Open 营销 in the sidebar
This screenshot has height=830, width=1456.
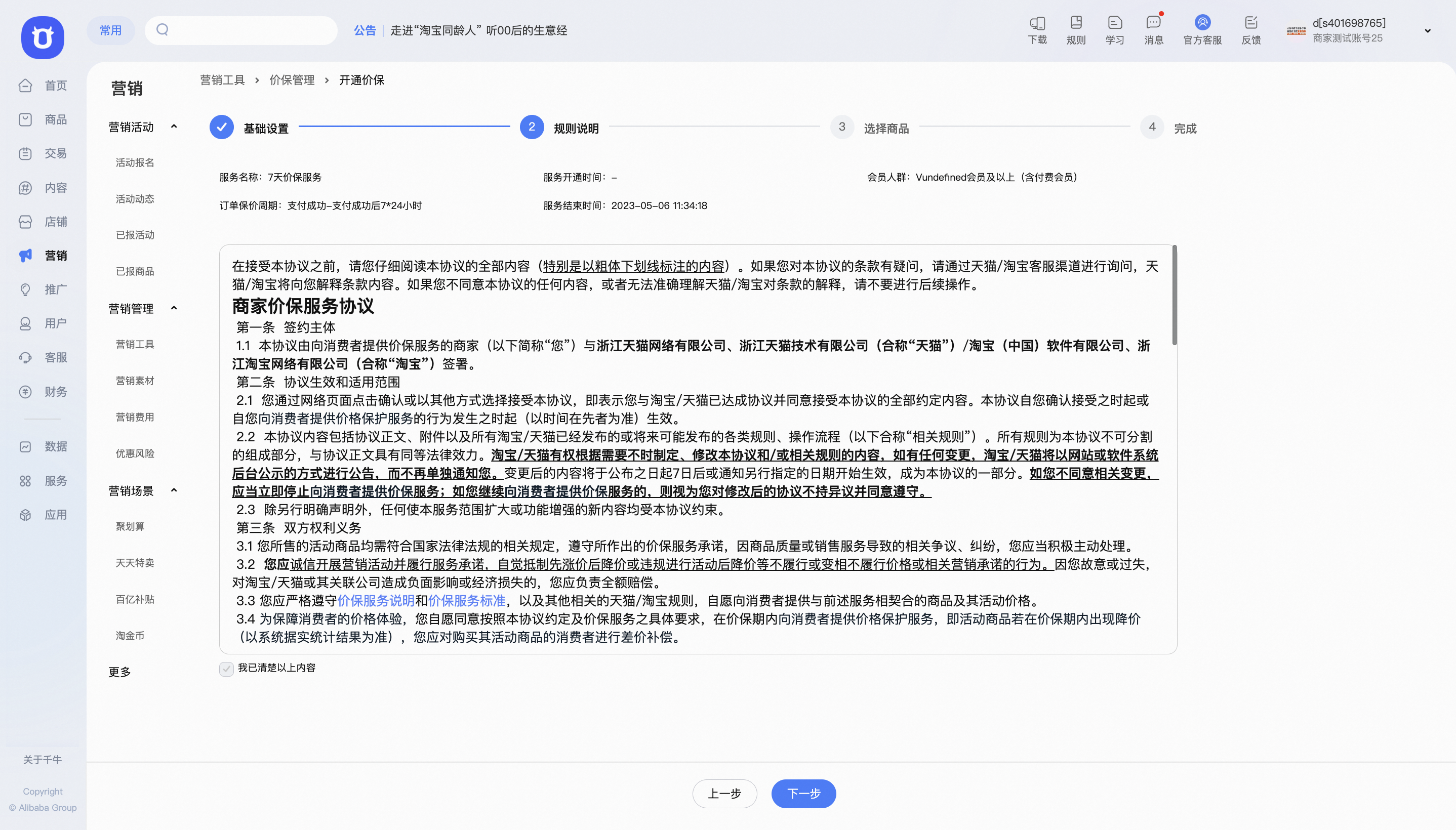(x=44, y=256)
